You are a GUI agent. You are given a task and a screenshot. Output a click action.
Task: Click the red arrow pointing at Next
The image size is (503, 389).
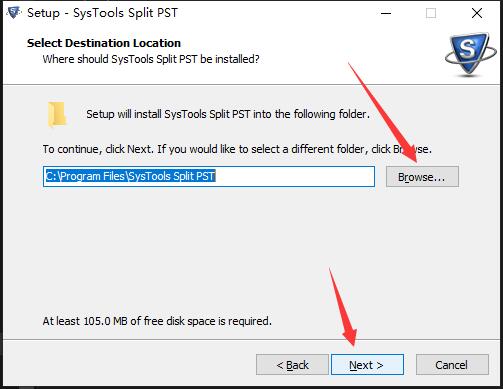[x=343, y=307]
